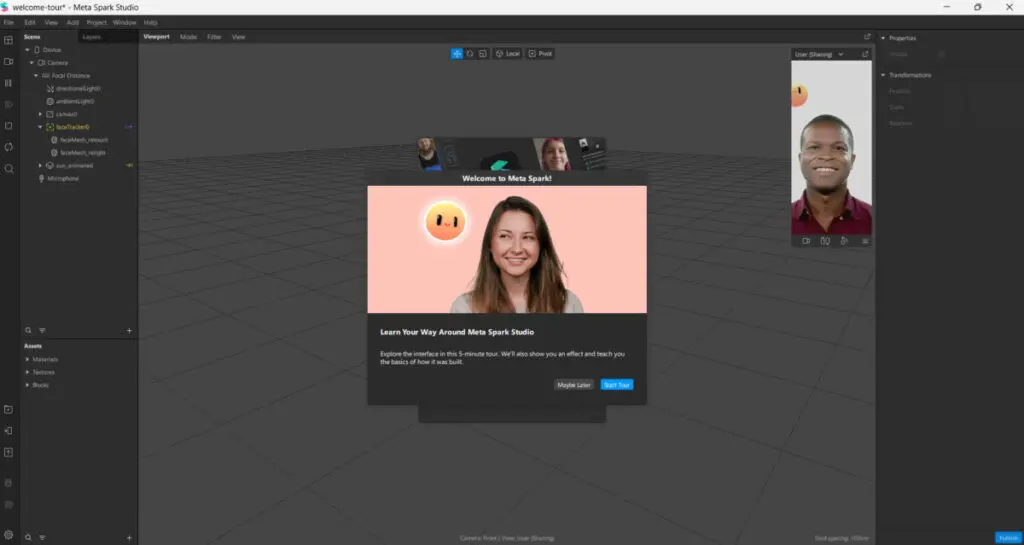Expand the Textures assets folder

(27, 372)
